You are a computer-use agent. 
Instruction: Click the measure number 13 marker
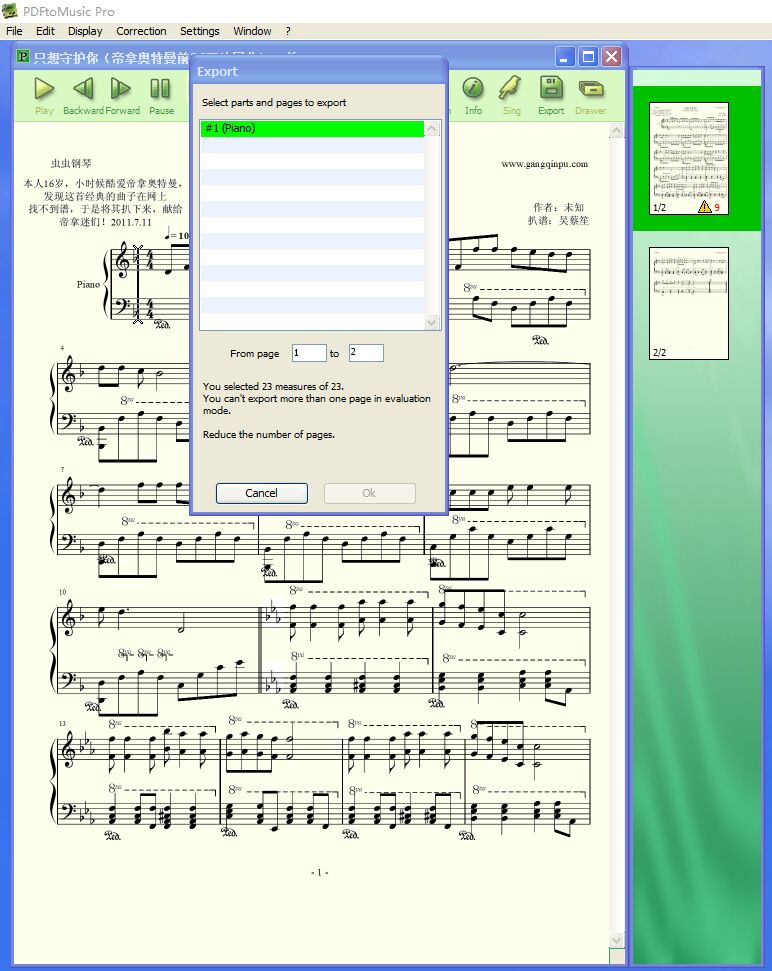pos(62,723)
